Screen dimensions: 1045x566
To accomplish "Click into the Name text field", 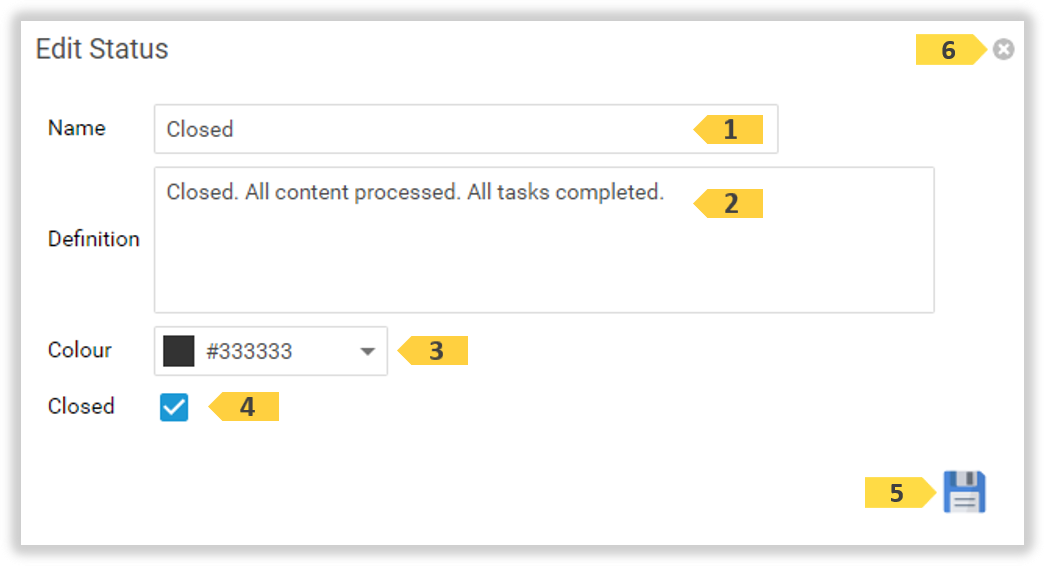I will (420, 129).
